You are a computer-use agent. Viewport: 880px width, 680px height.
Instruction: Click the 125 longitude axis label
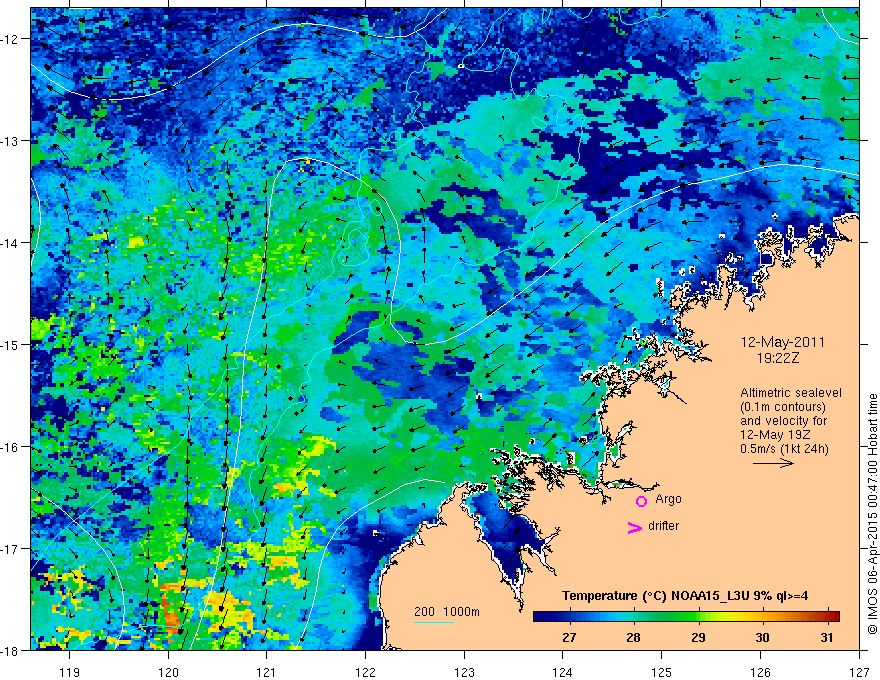(662, 672)
